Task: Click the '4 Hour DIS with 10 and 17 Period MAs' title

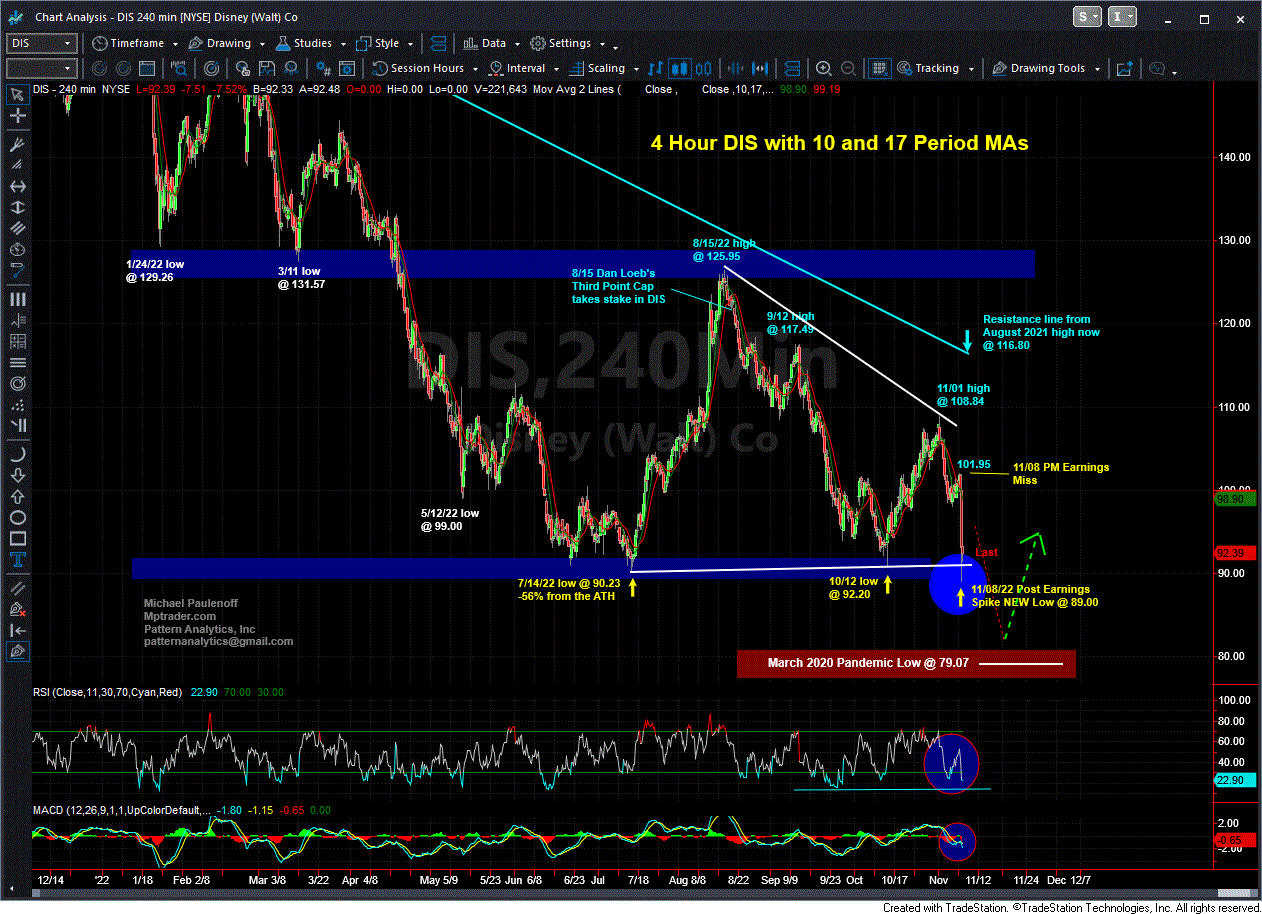Action: pyautogui.click(x=839, y=143)
